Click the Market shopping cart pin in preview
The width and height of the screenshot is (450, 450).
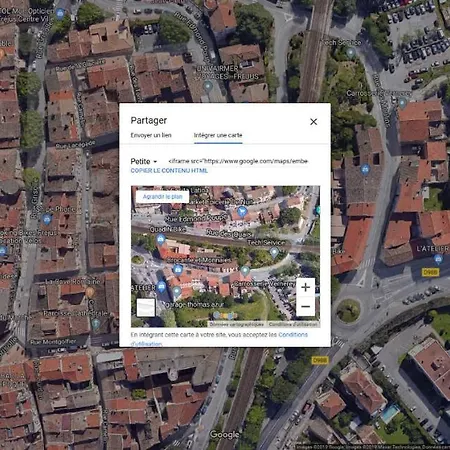click(x=242, y=212)
